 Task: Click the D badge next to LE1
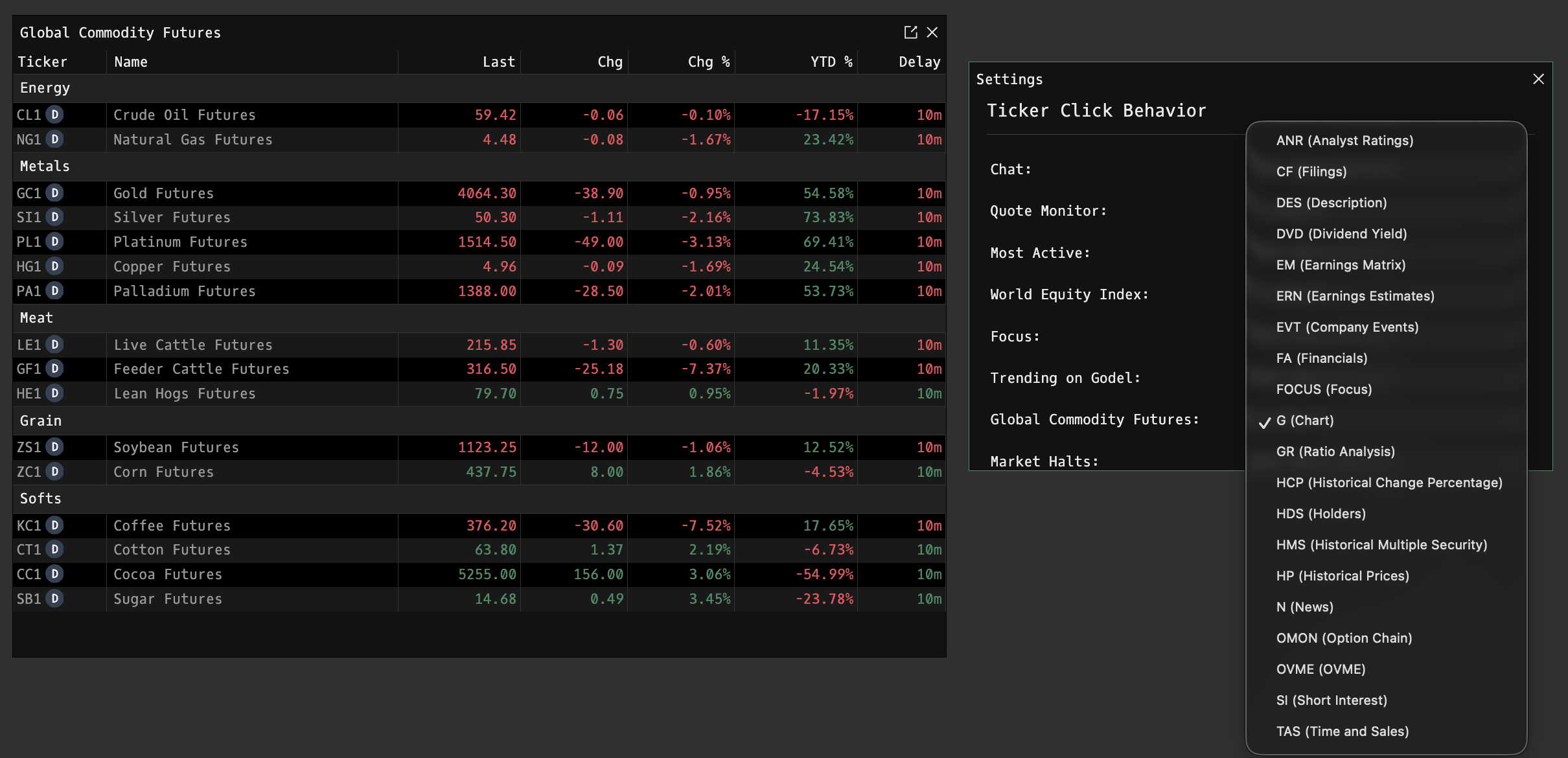(x=55, y=345)
